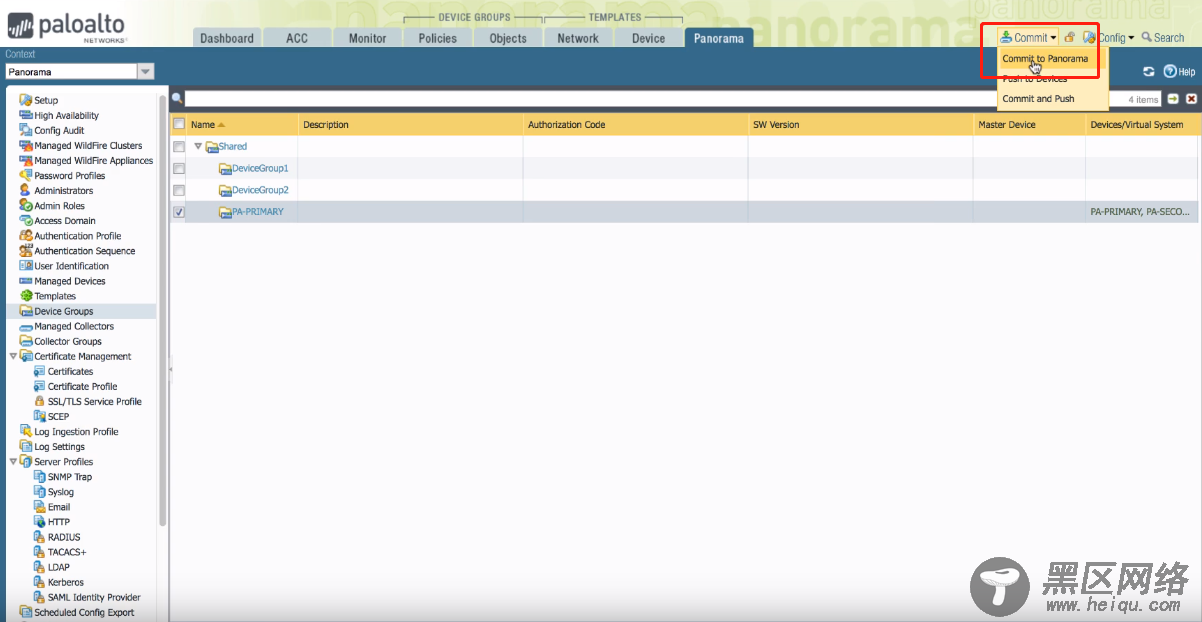The width and height of the screenshot is (1202, 622).
Task: Switch to the ACC tab
Action: pyautogui.click(x=297, y=38)
